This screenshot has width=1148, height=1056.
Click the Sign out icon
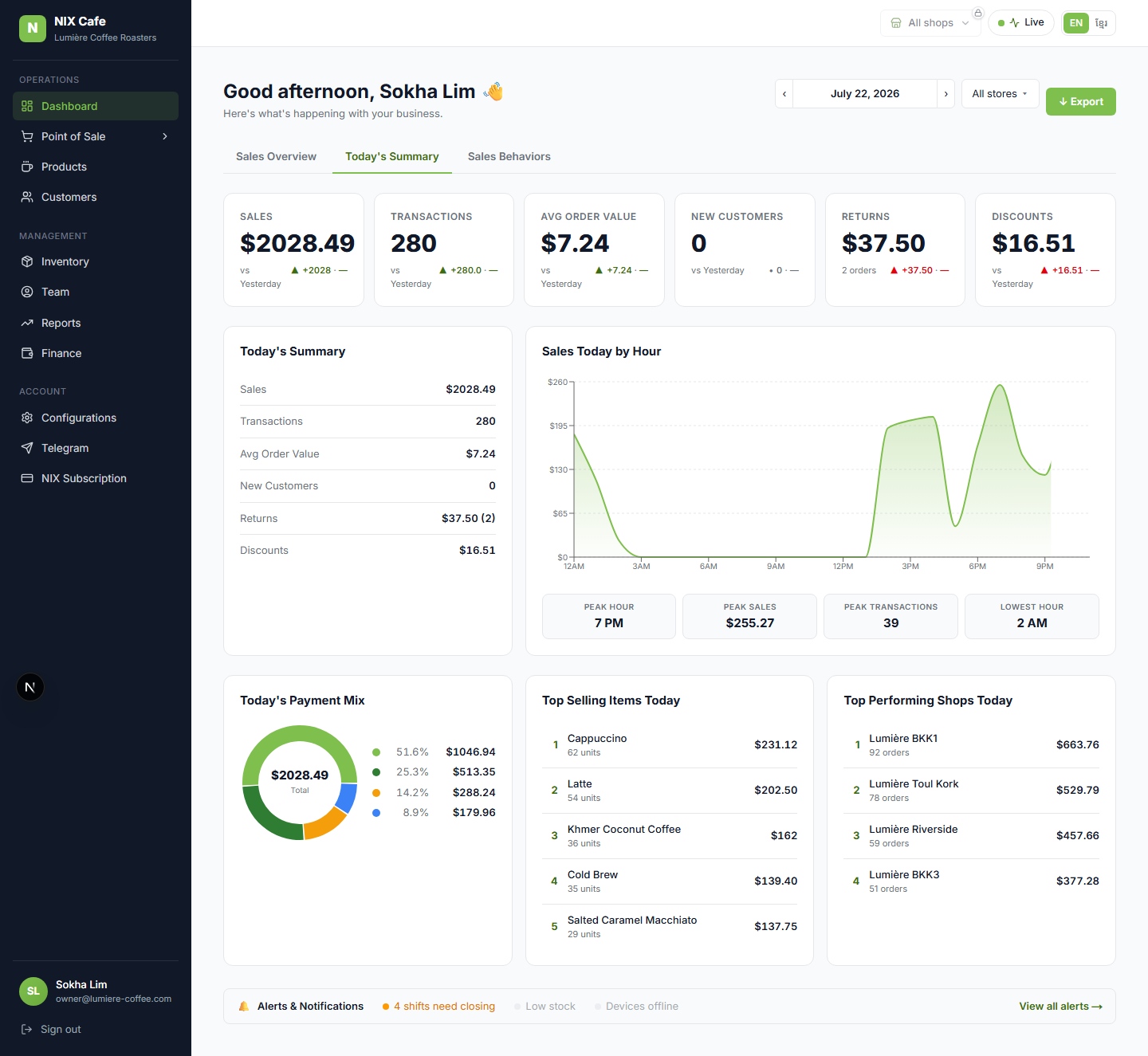point(26,1029)
